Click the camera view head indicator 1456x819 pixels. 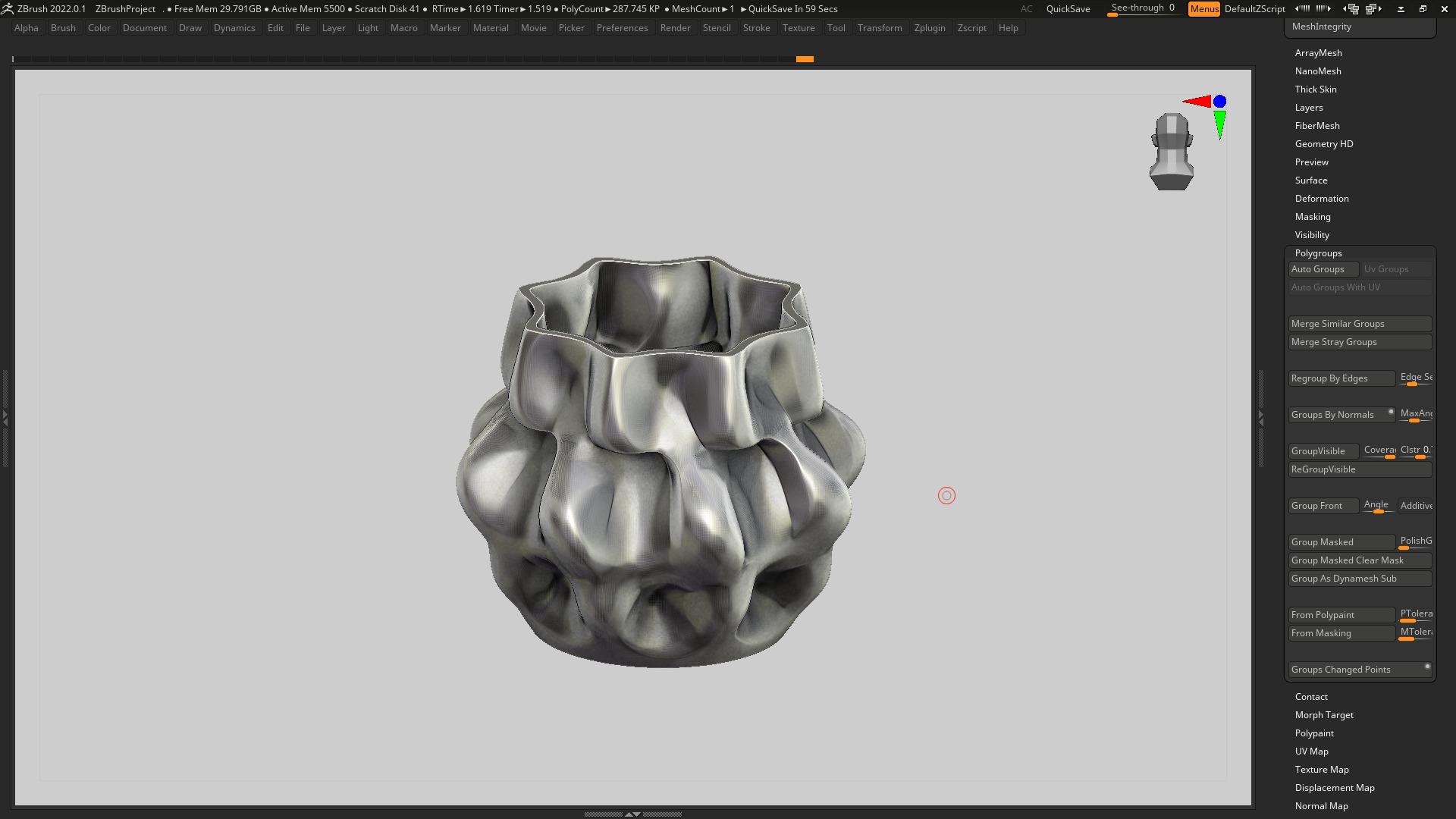pyautogui.click(x=1172, y=152)
